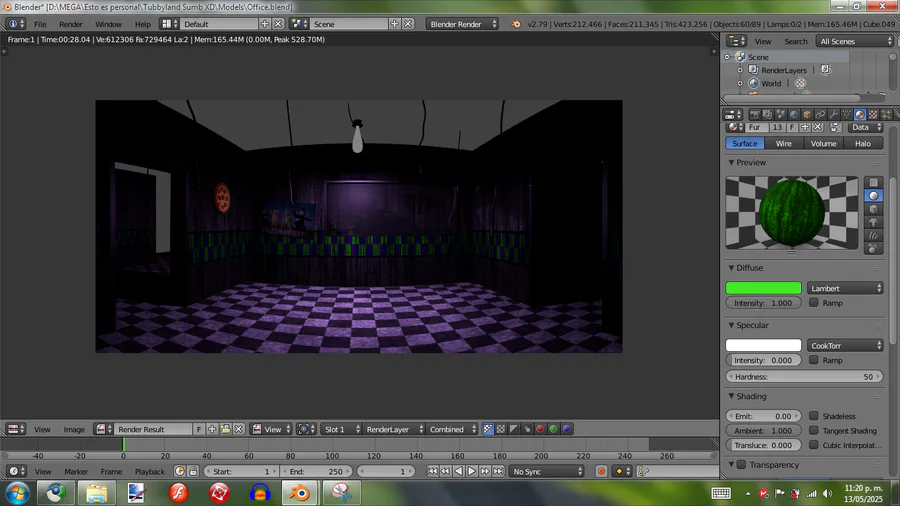
Task: Play animation forward in timeline
Action: pos(472,471)
